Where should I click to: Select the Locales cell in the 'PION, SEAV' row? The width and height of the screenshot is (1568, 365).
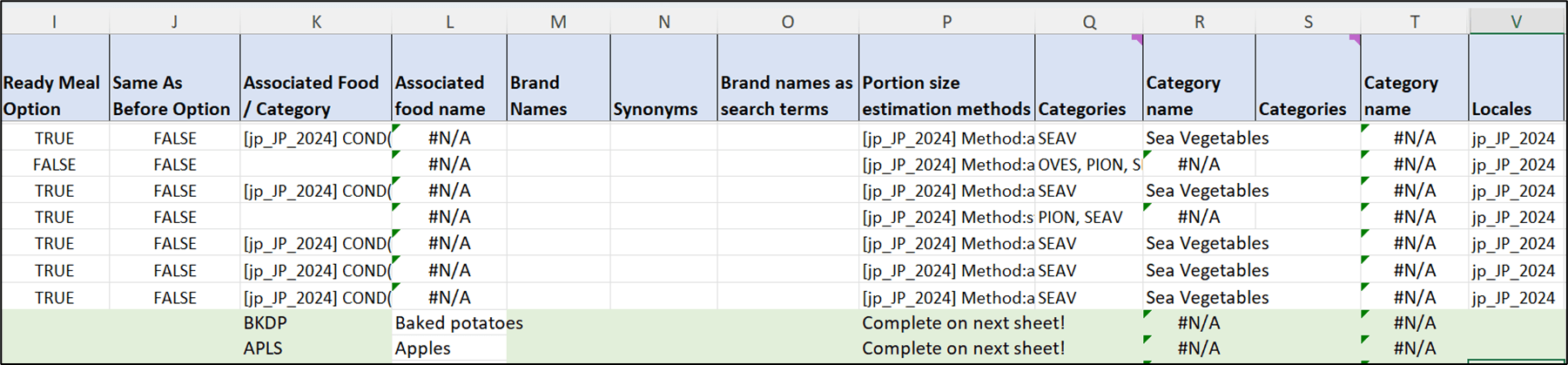[1516, 217]
